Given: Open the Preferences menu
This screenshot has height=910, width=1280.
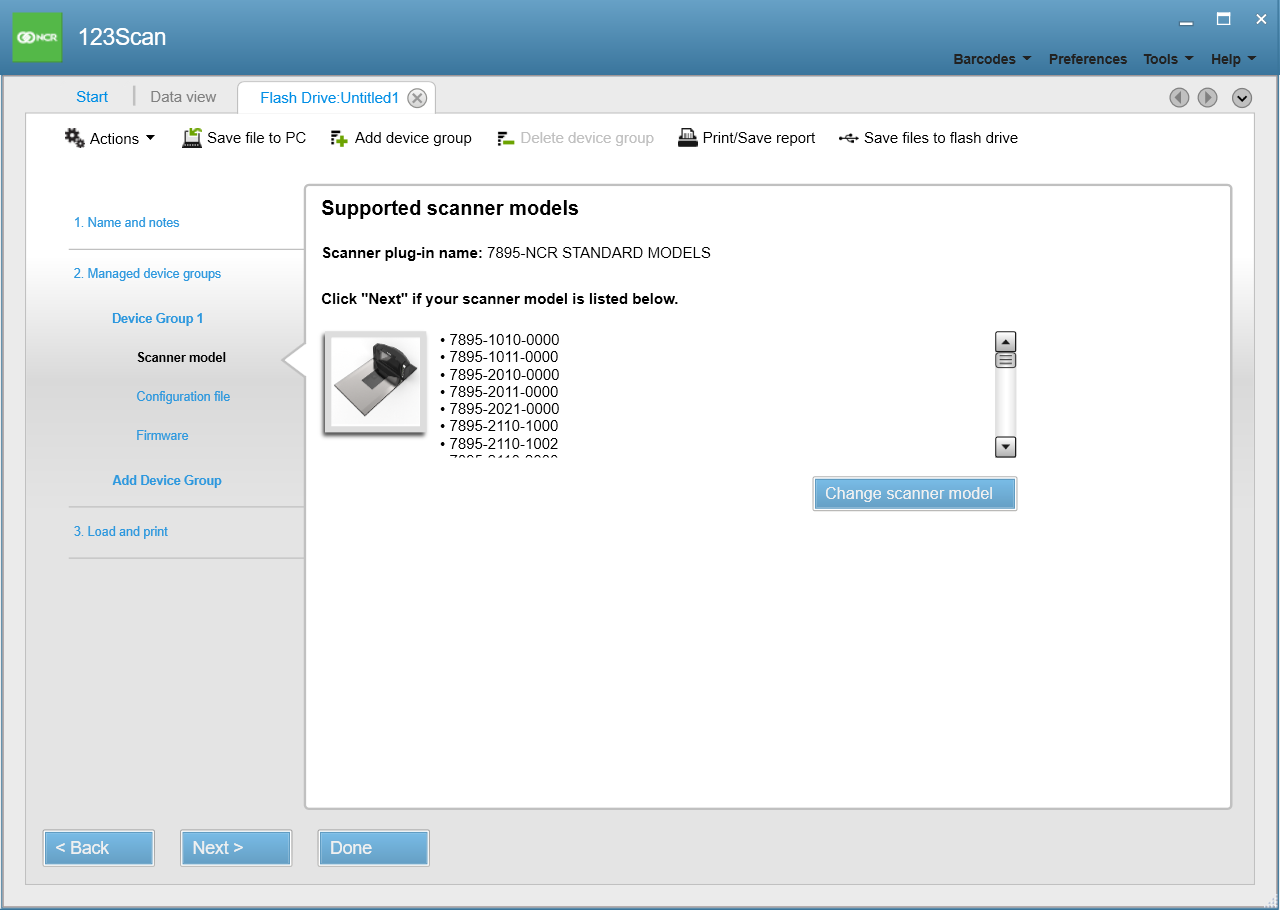Looking at the screenshot, I should point(1087,59).
